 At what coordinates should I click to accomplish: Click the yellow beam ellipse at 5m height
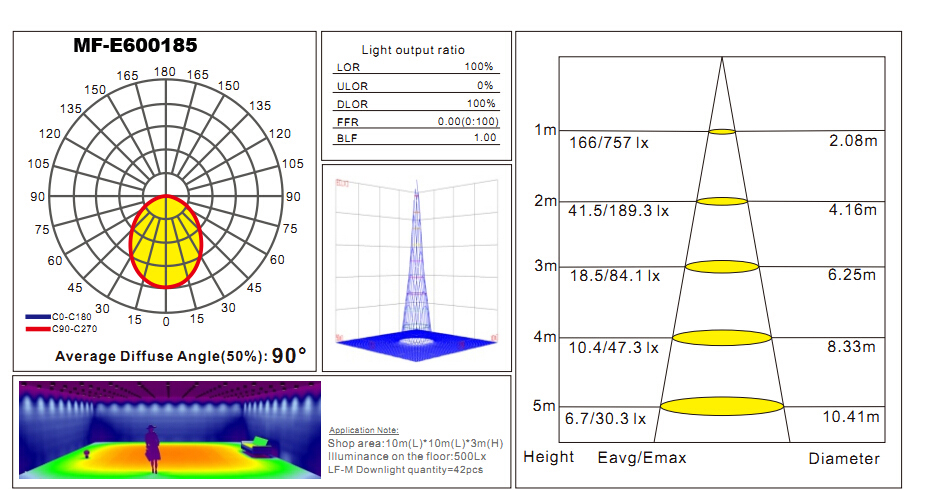[721, 406]
